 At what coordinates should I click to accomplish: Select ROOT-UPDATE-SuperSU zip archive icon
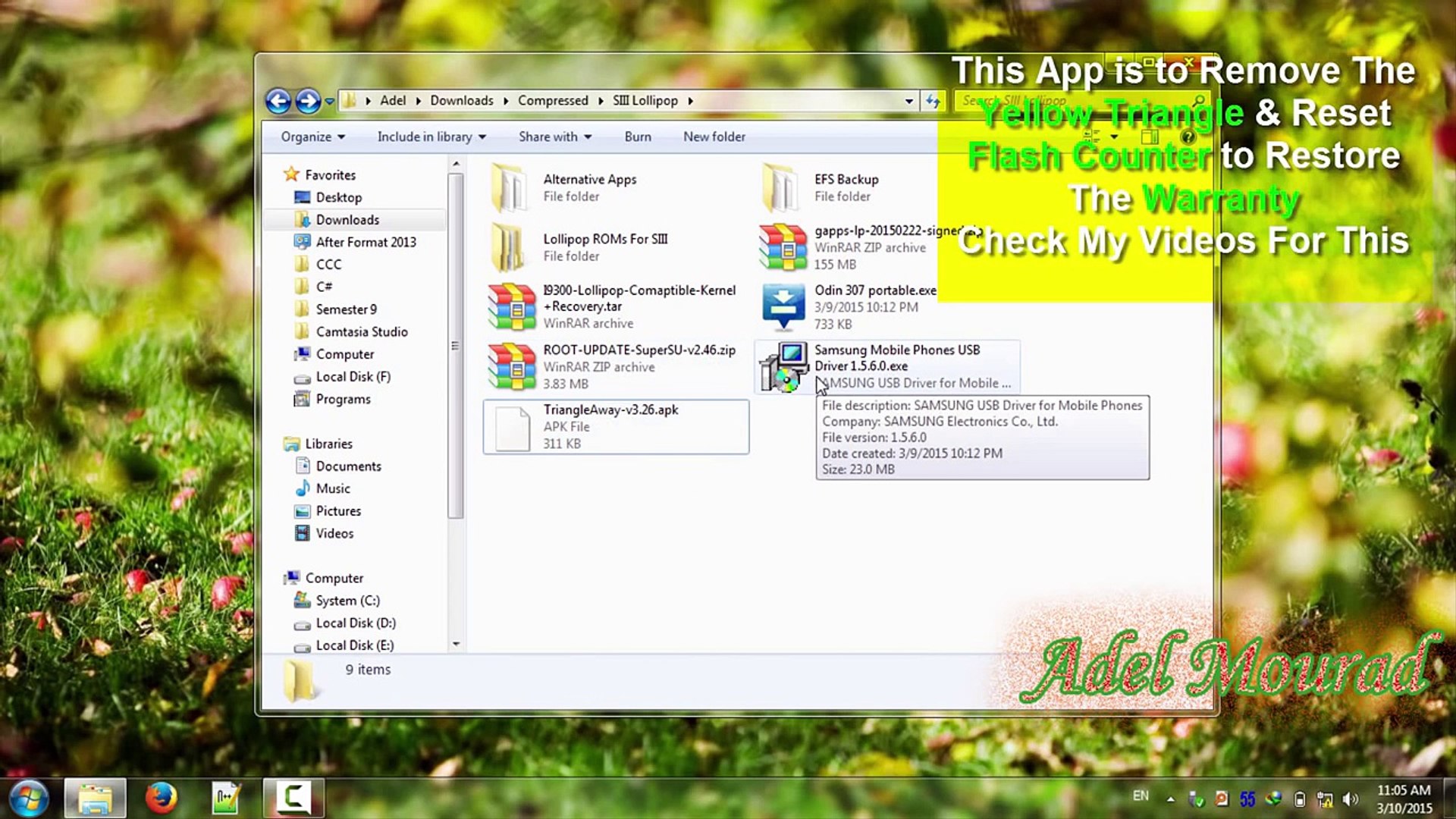(x=511, y=367)
